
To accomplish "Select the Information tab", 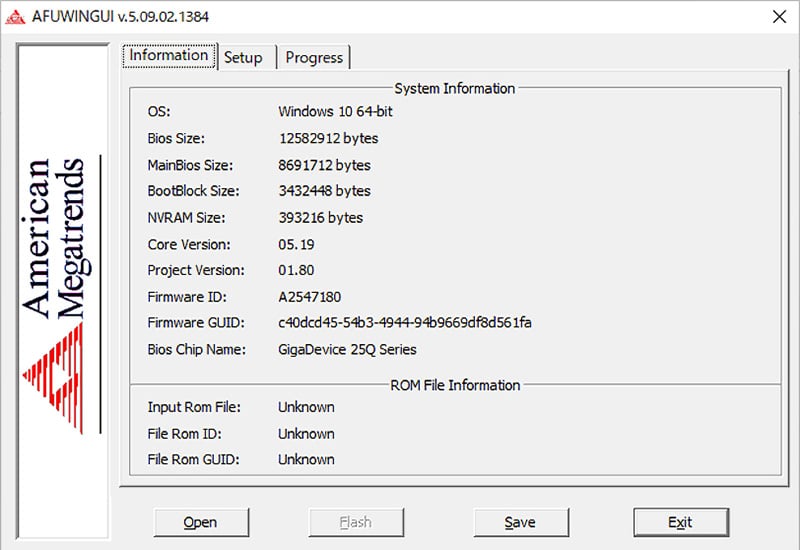I will point(169,55).
